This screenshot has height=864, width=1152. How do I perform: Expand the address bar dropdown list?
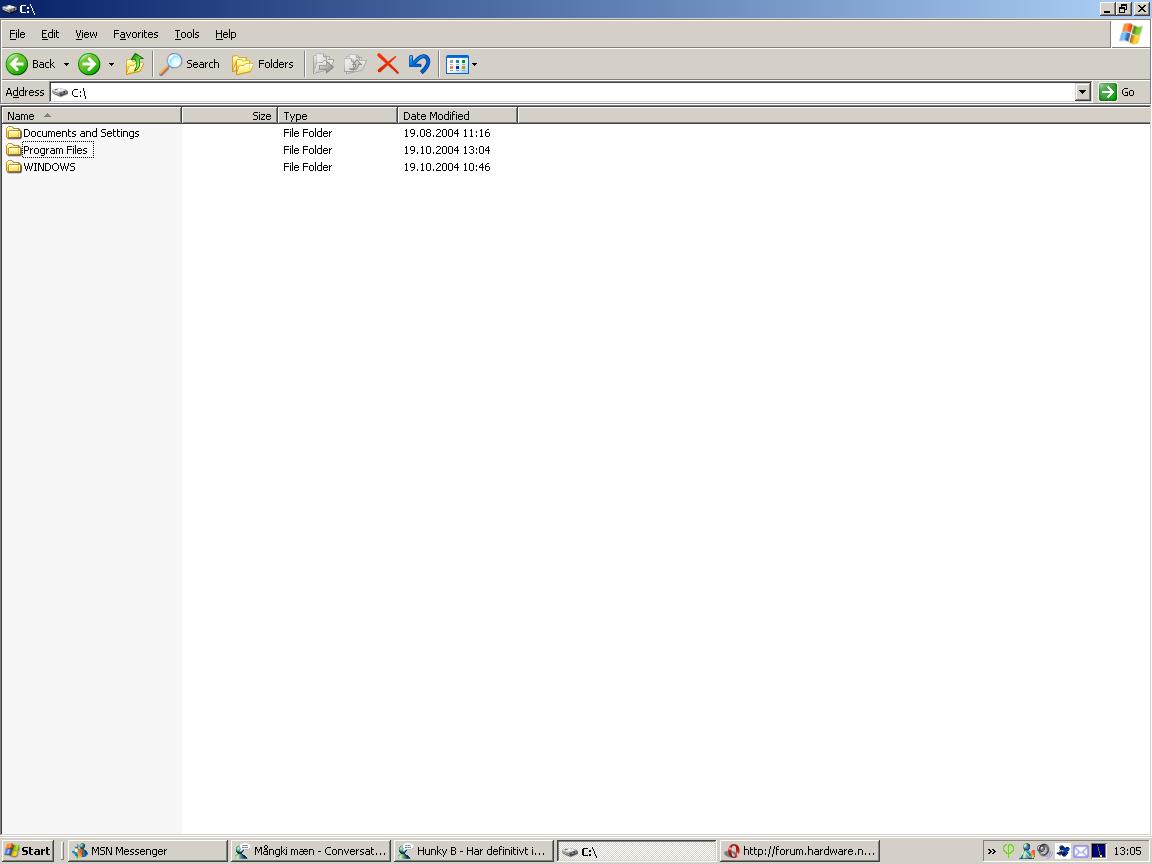(1082, 93)
